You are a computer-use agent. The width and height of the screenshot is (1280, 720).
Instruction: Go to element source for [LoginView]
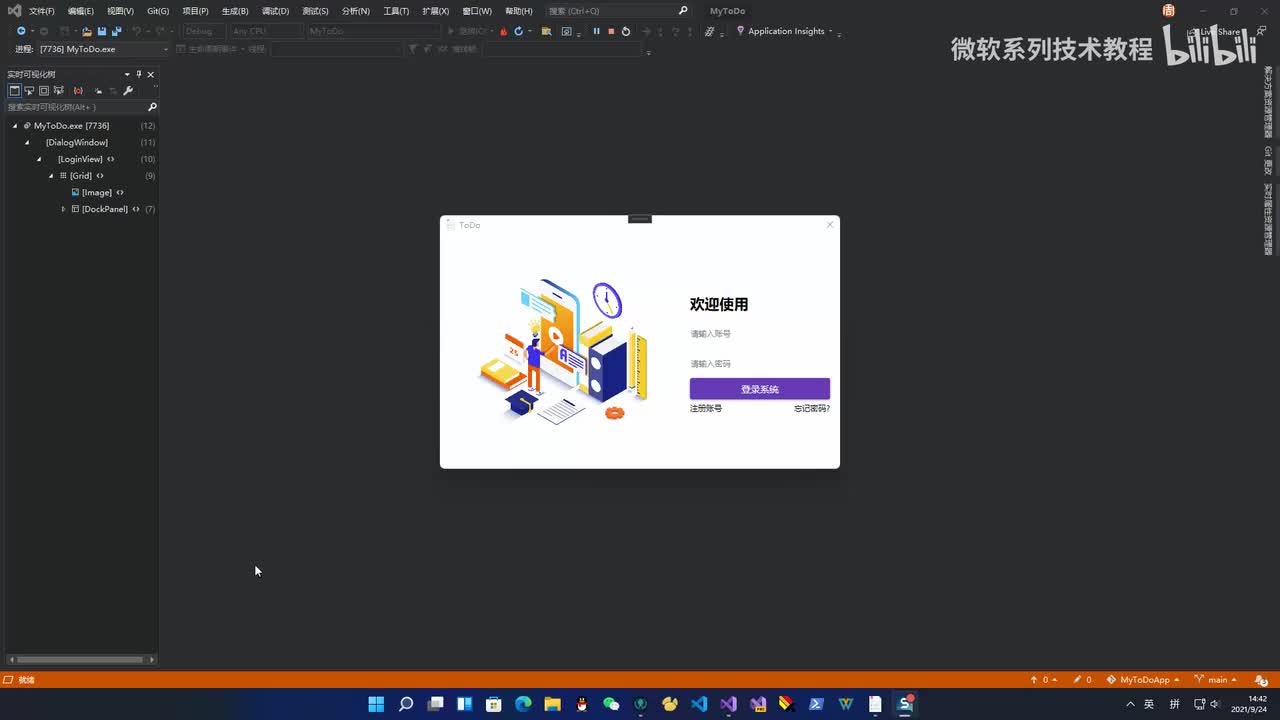click(x=111, y=159)
